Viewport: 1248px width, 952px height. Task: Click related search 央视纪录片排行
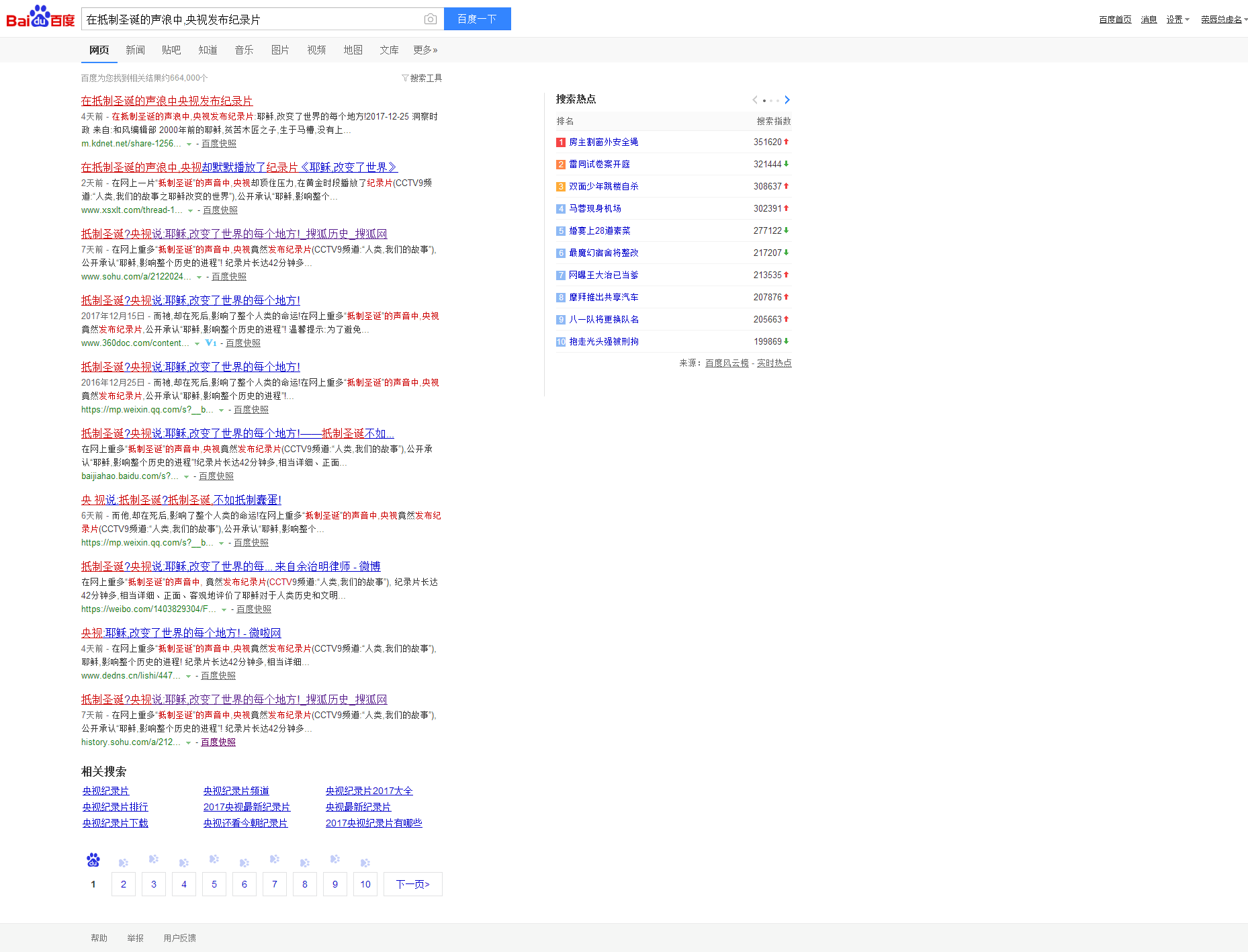click(115, 807)
